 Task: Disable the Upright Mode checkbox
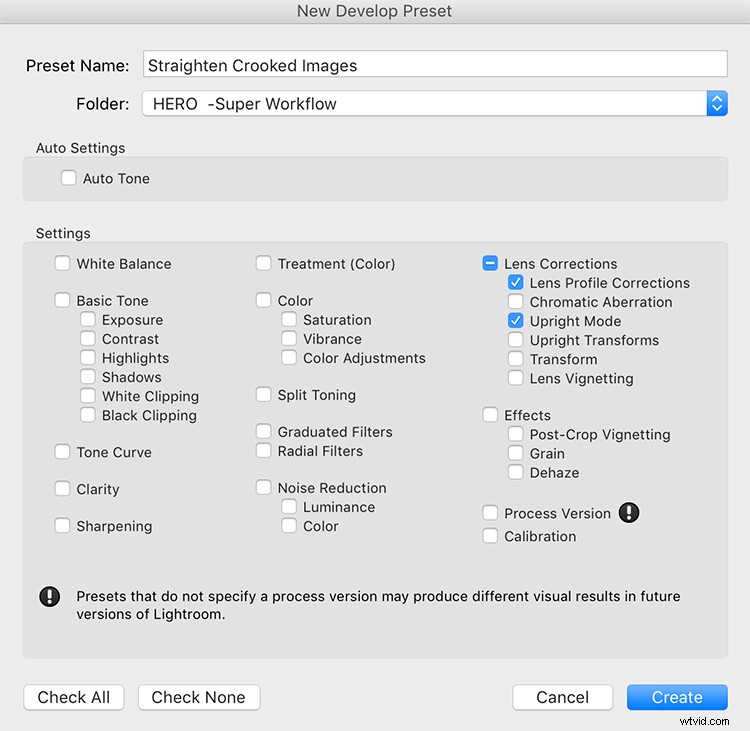point(515,321)
